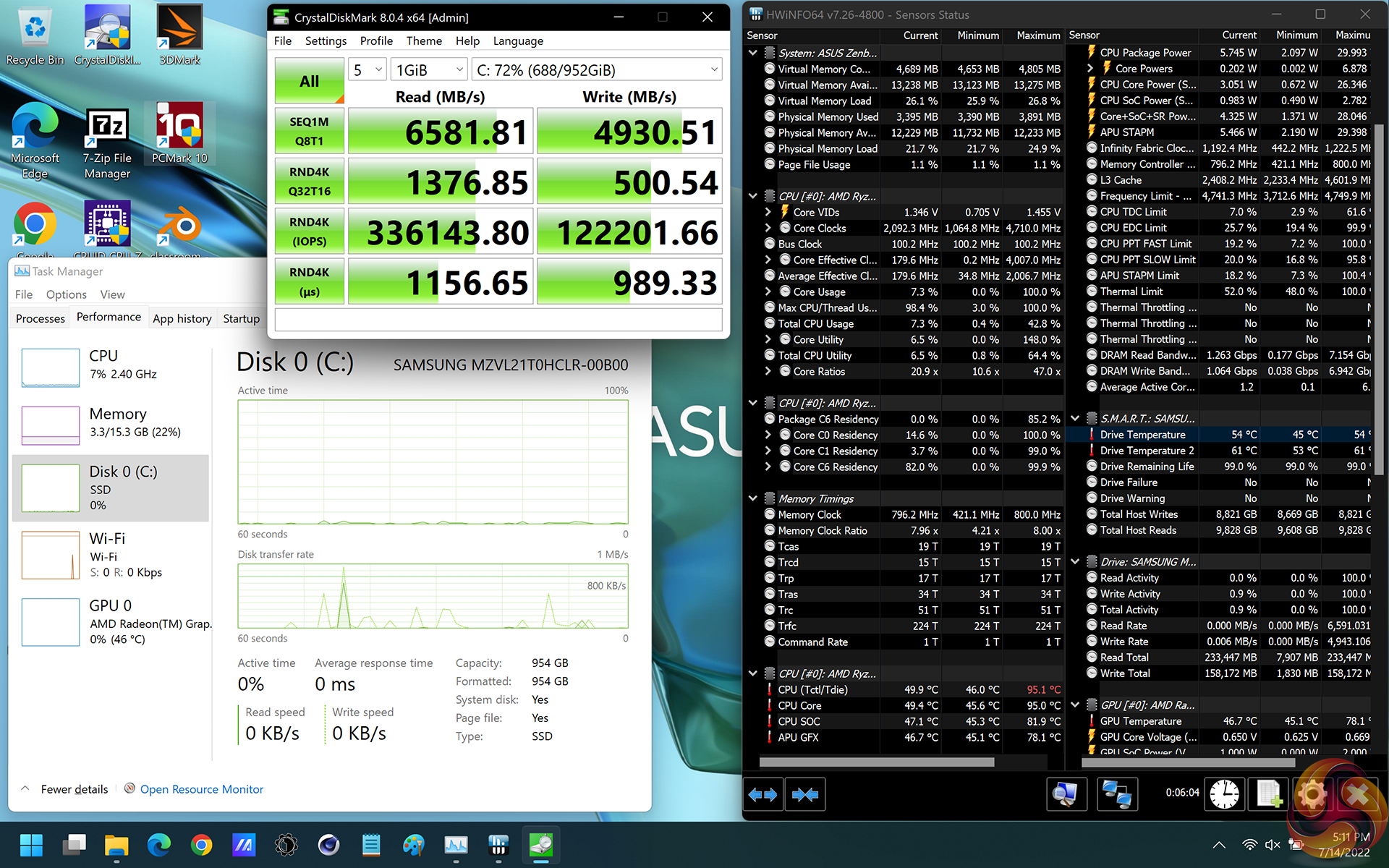Open HWiNFO sensor settings gear icon

point(1312,794)
